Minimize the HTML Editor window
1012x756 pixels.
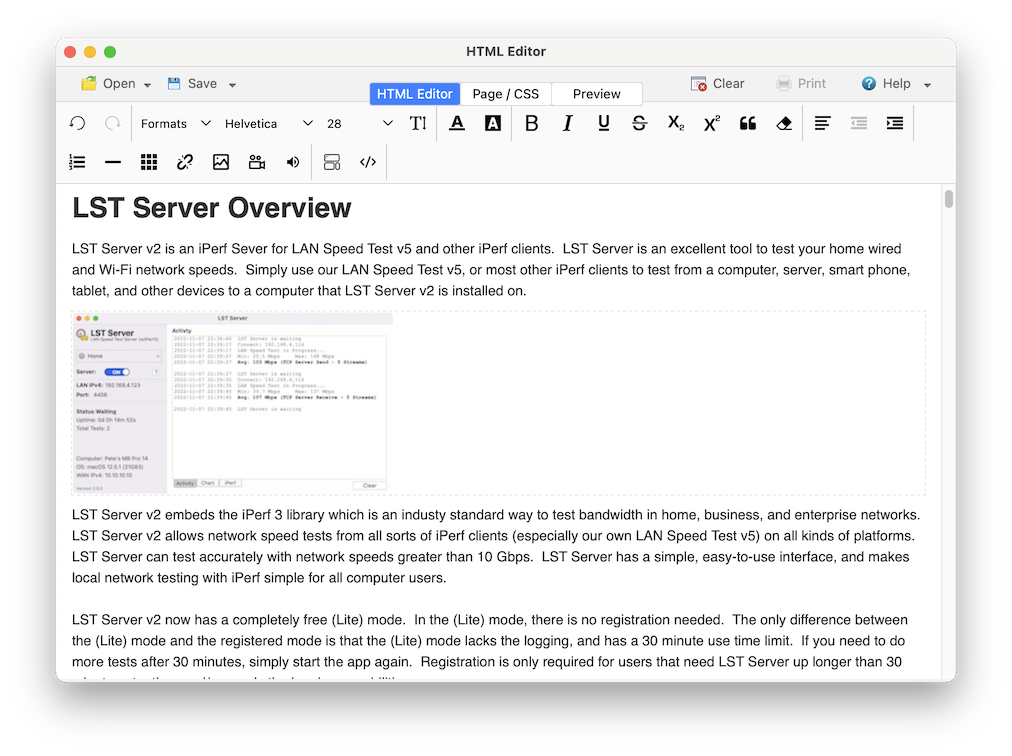click(90, 52)
